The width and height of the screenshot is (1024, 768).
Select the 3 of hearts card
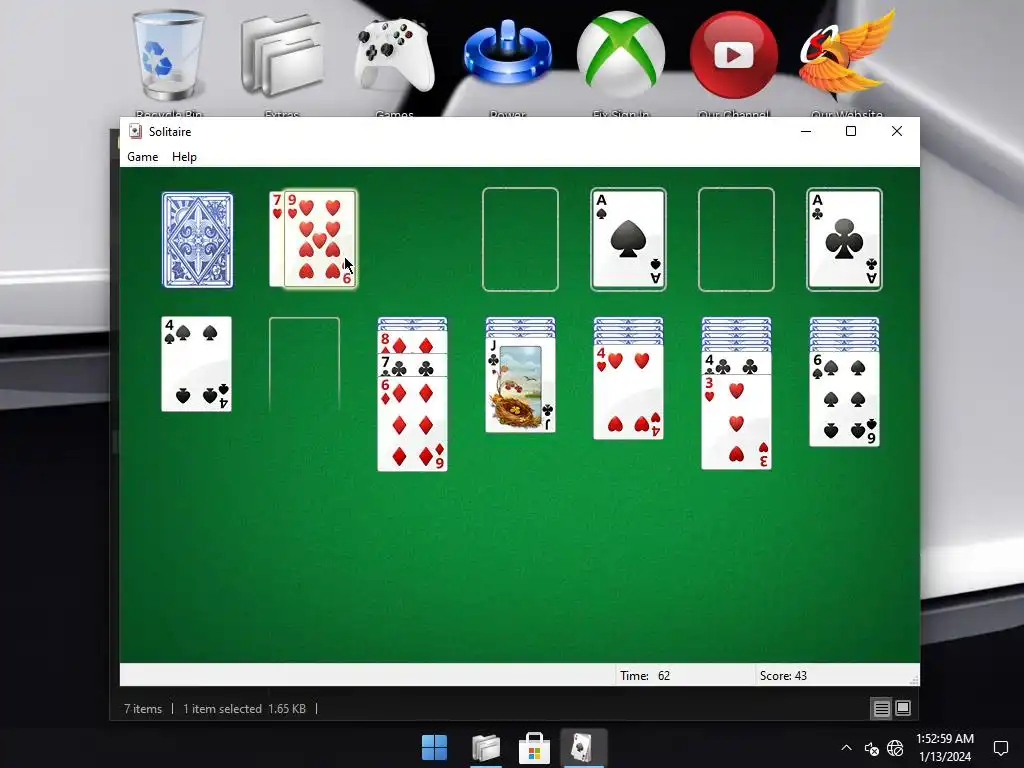point(736,422)
